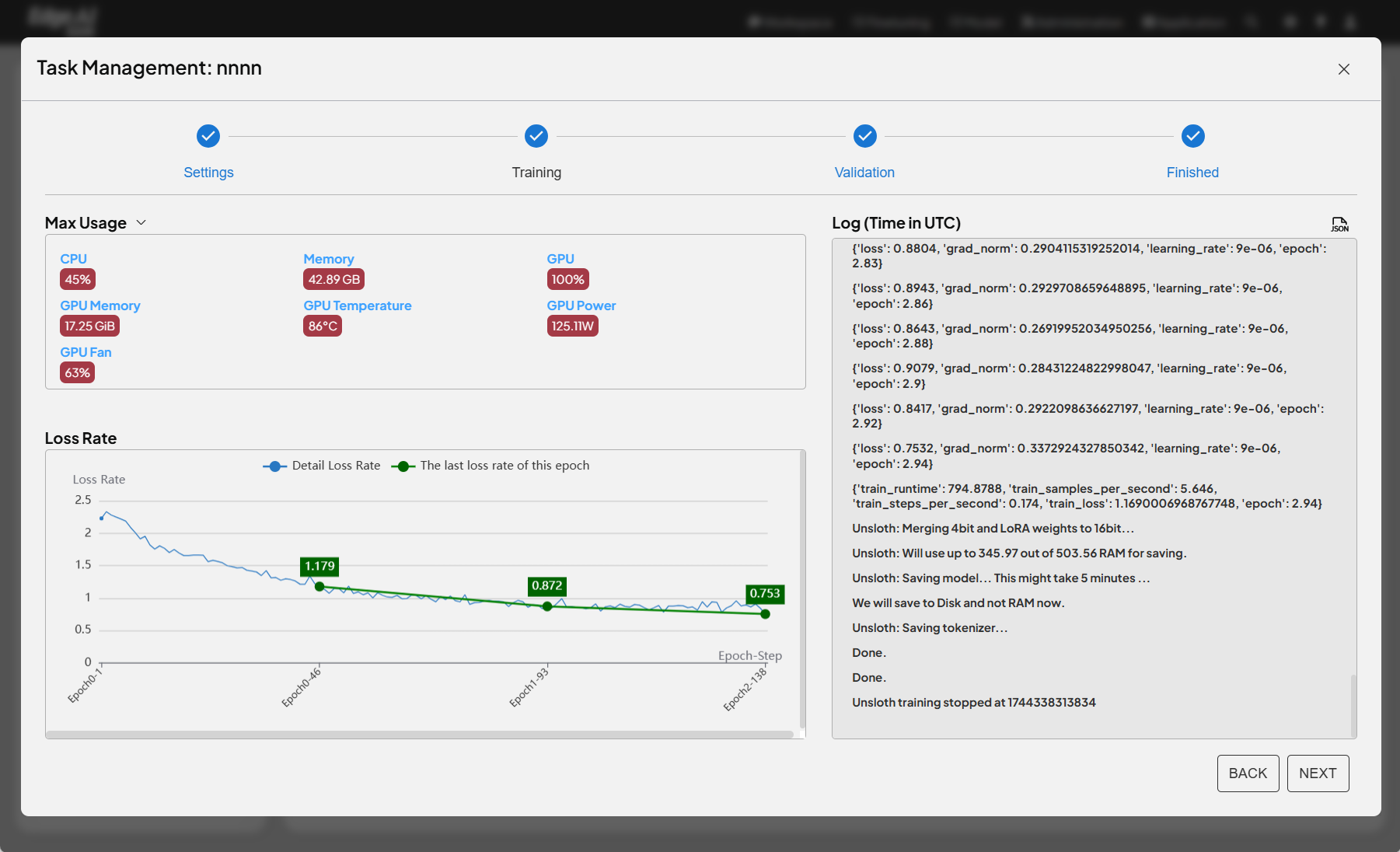Click the Settings step checkmark icon

pyautogui.click(x=208, y=136)
